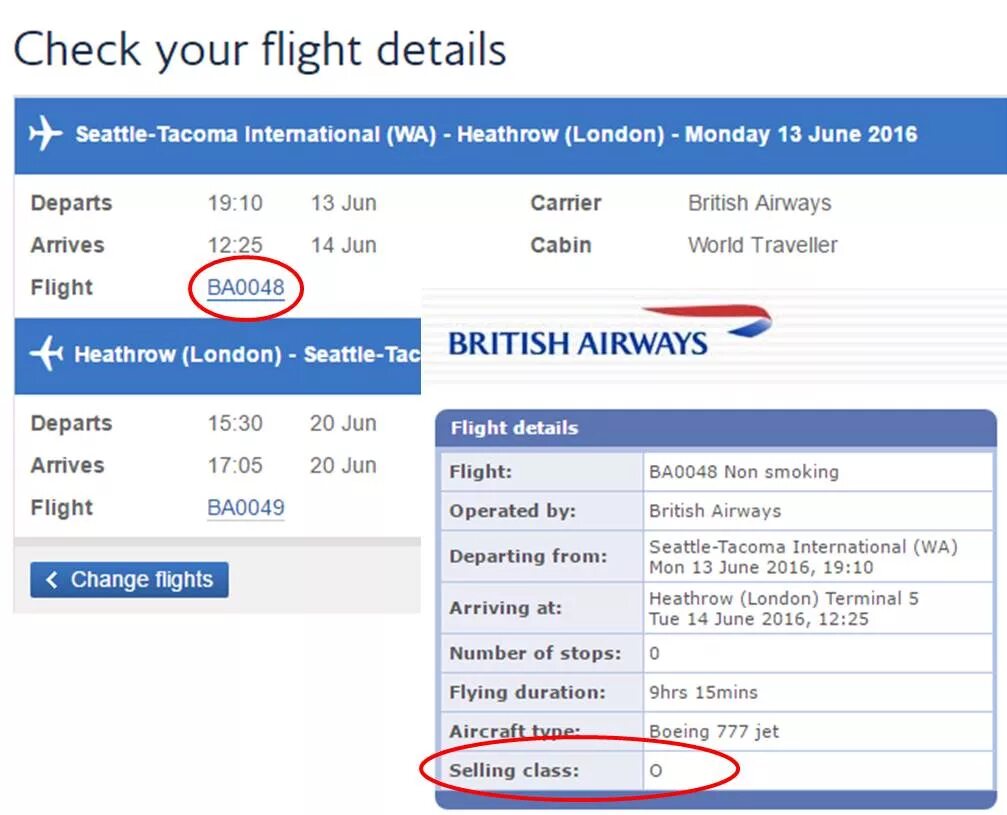
Task: Click the Selling class value "O"
Action: [657, 771]
